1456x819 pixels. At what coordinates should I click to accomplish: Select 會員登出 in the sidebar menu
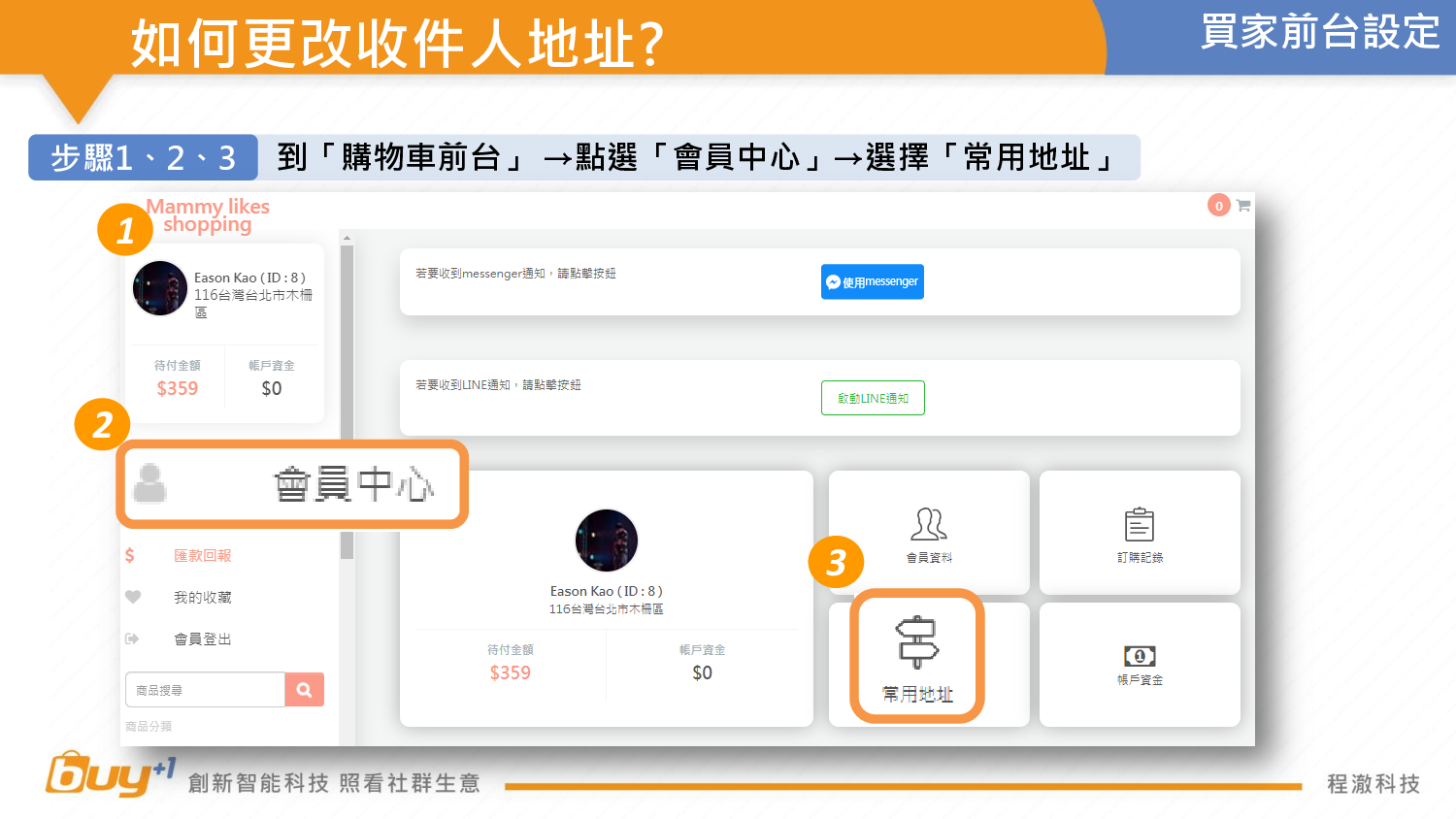point(202,639)
